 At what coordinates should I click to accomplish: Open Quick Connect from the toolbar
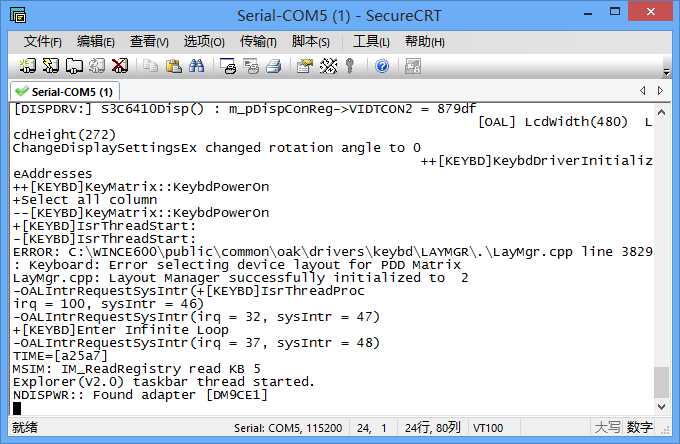[51, 66]
